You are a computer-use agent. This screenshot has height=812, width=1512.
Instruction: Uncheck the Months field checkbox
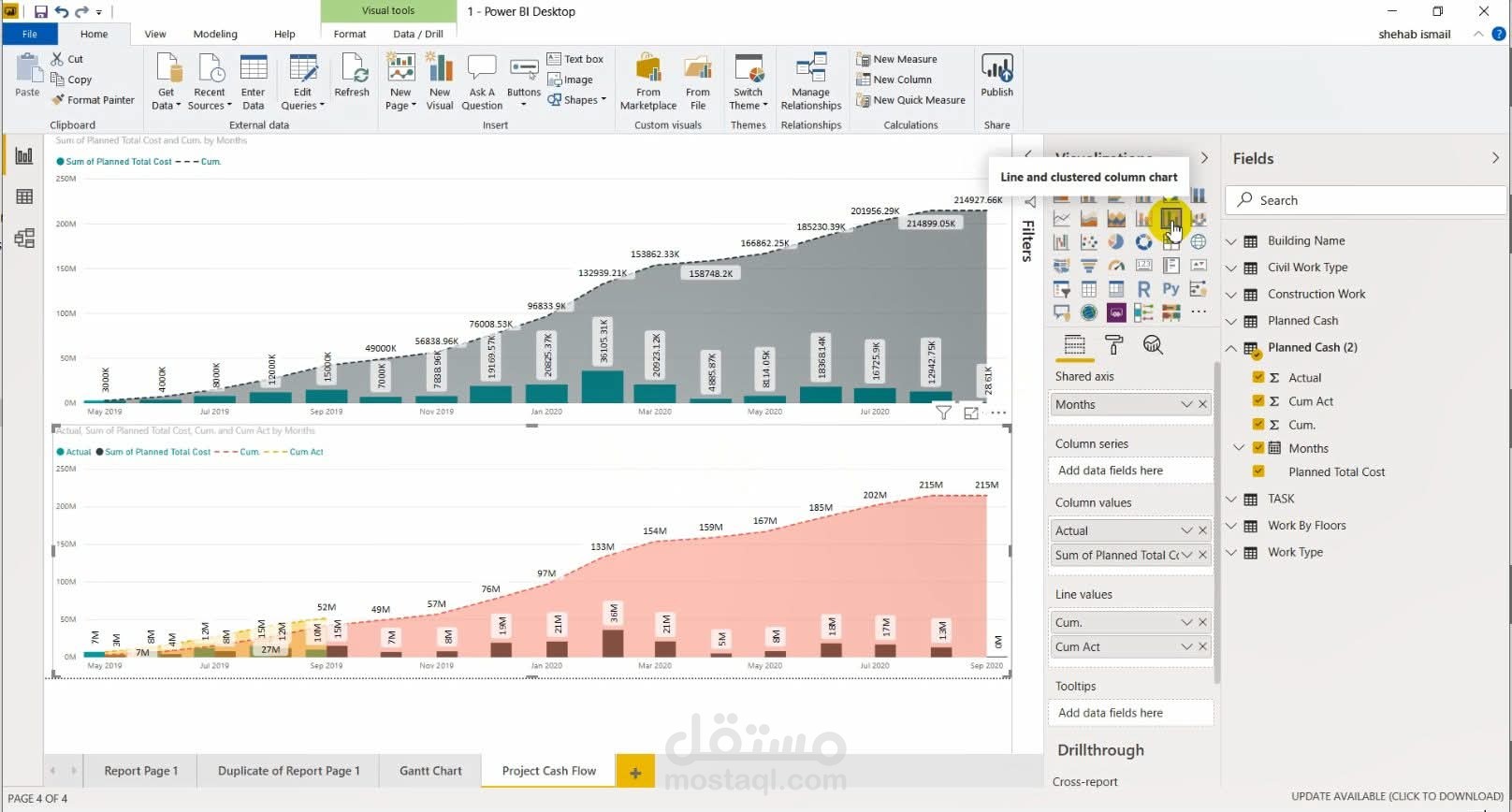click(1258, 447)
